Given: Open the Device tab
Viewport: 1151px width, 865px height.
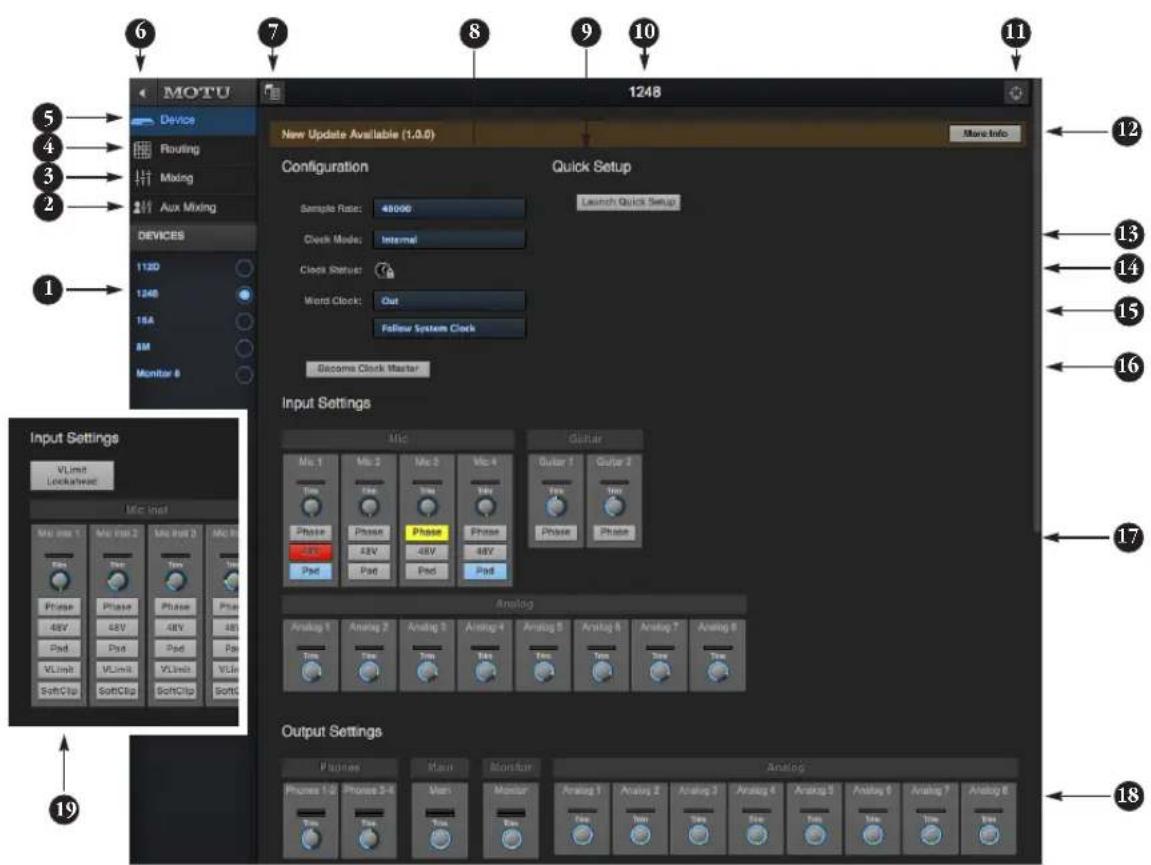Looking at the screenshot, I should tap(193, 120).
